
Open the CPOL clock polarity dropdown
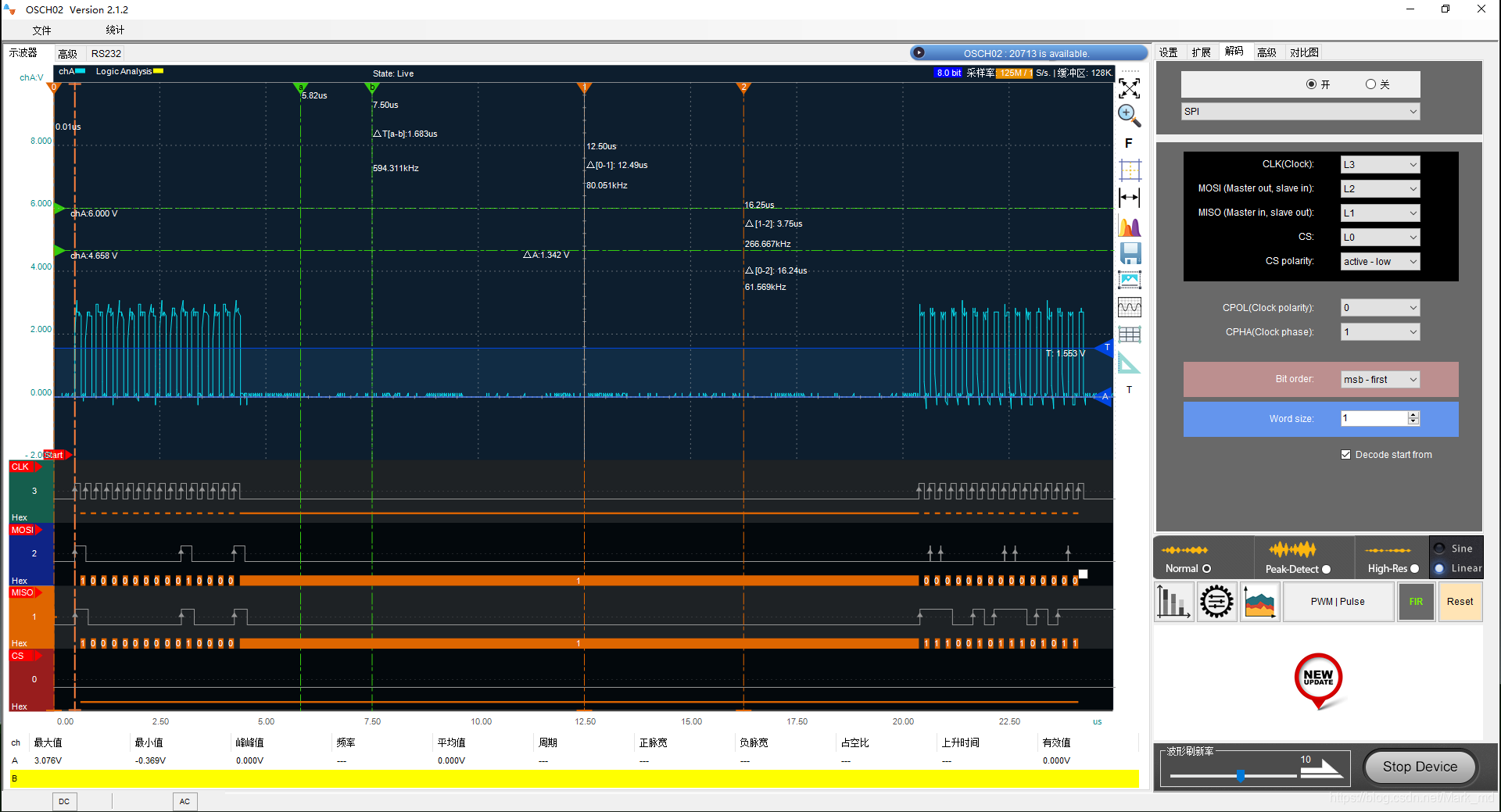[1380, 308]
